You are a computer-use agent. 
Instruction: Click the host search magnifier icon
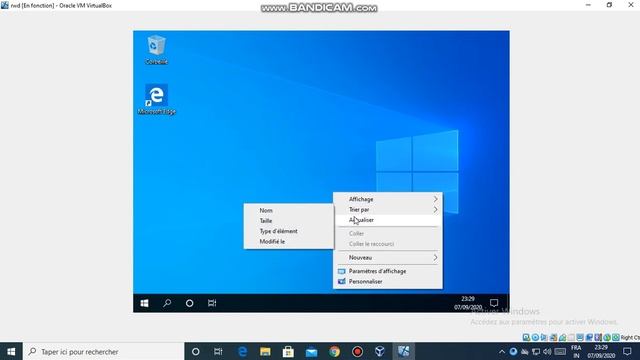[32, 351]
